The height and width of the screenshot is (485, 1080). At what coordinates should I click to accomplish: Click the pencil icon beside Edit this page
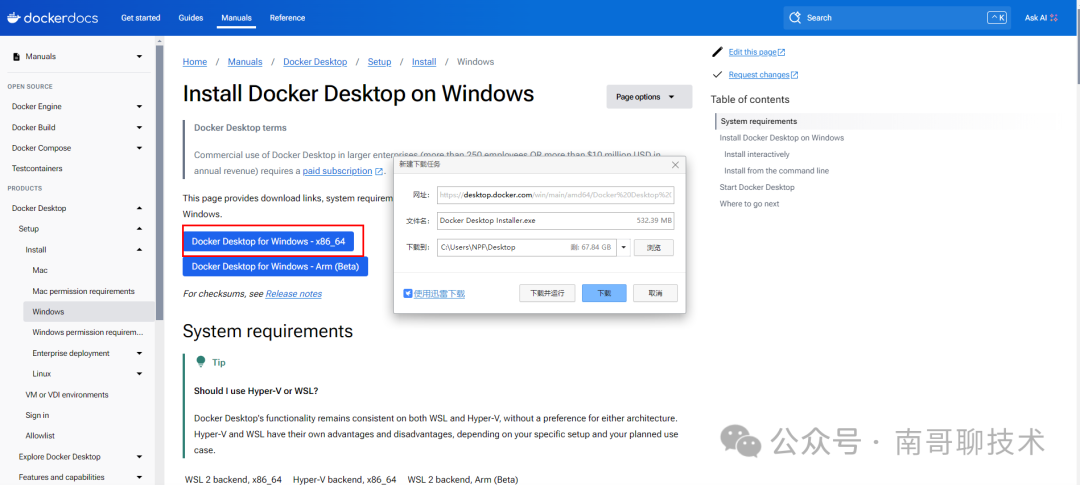pos(718,52)
